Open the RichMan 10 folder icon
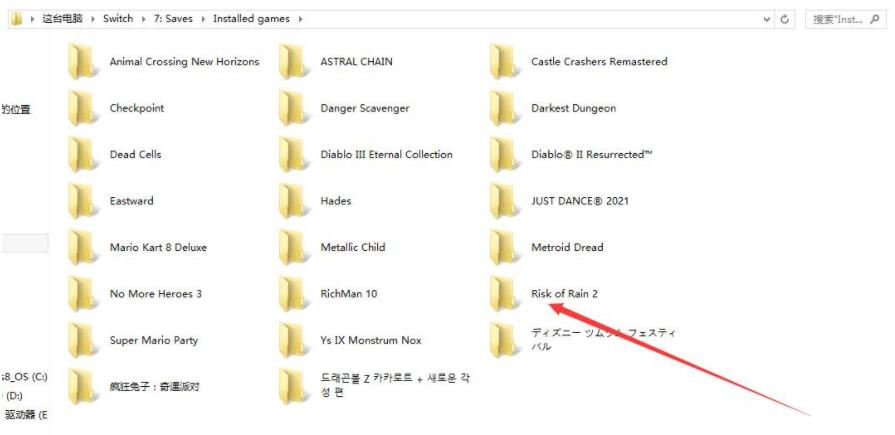895x435 pixels. click(x=294, y=294)
